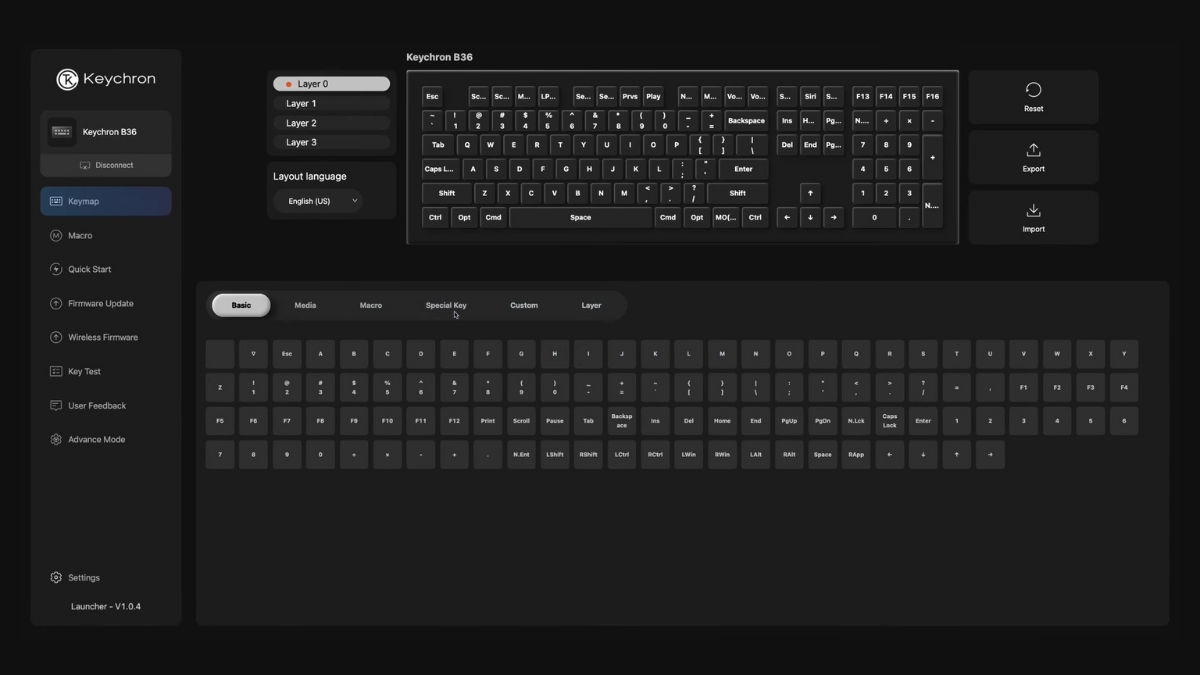
Task: Pick the PgUp key in palette
Action: click(x=789, y=421)
